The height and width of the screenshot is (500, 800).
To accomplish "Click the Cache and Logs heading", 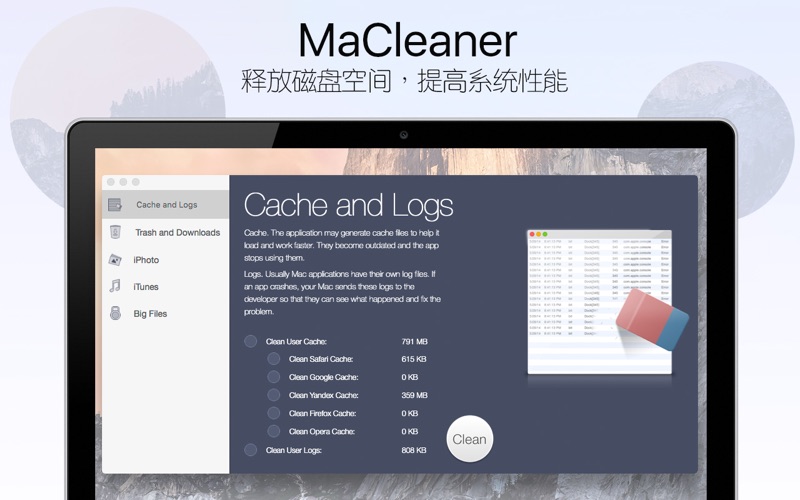I will (x=348, y=205).
